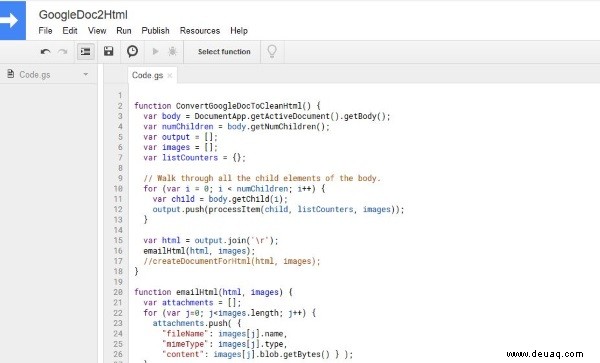Run the script with the play icon
The height and width of the screenshot is (363, 600).
point(155,51)
